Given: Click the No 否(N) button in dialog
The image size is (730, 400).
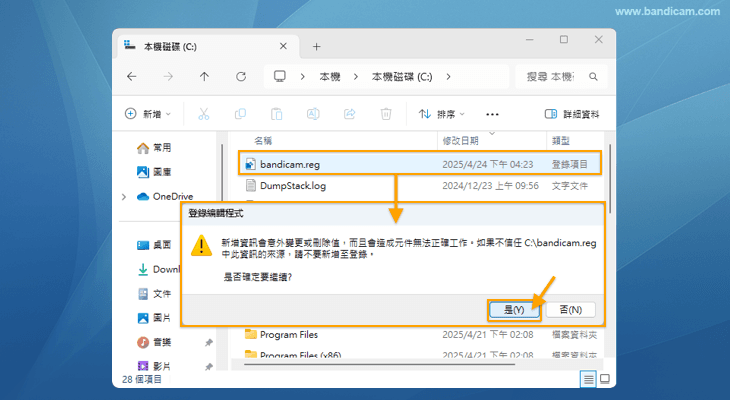Looking at the screenshot, I should 570,310.
